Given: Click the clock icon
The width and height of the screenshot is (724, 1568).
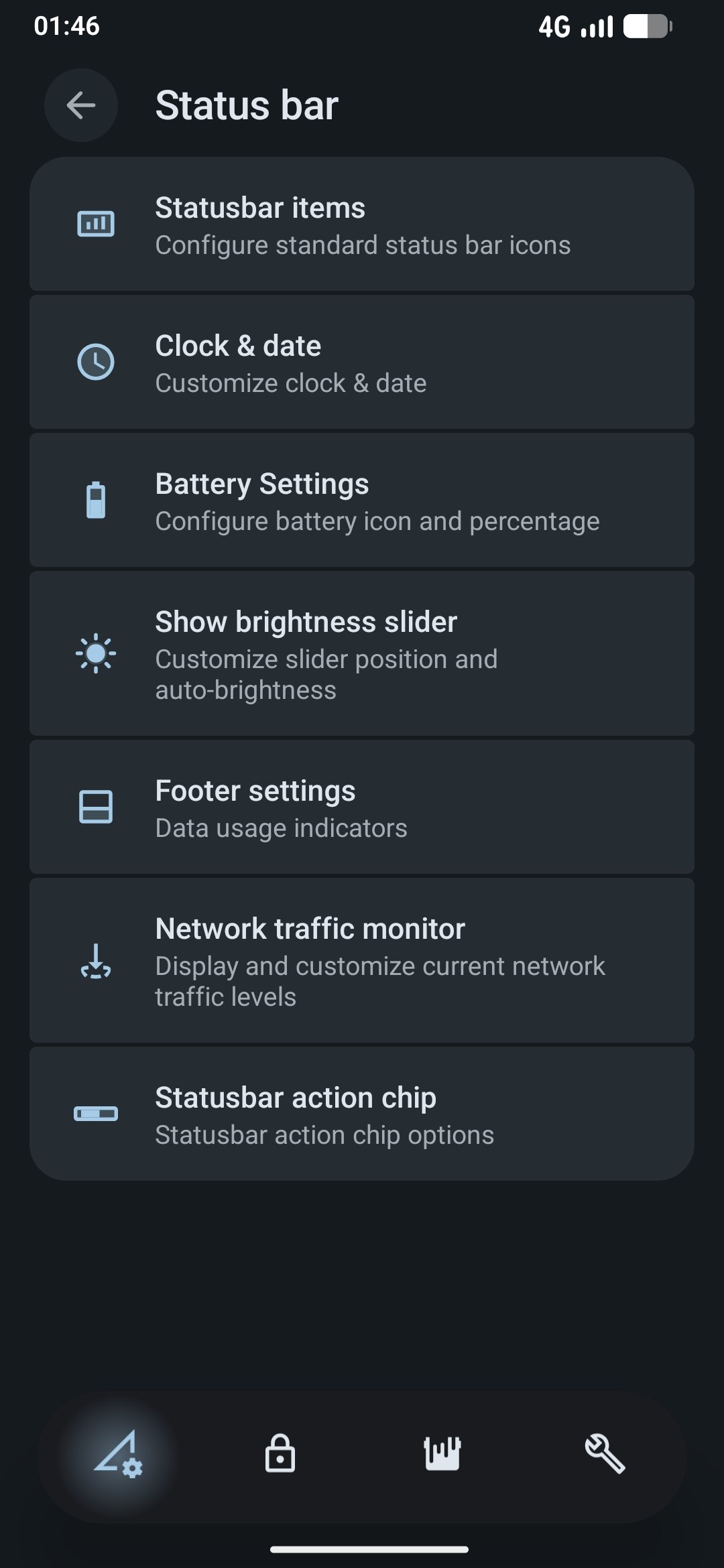Looking at the screenshot, I should click(96, 362).
